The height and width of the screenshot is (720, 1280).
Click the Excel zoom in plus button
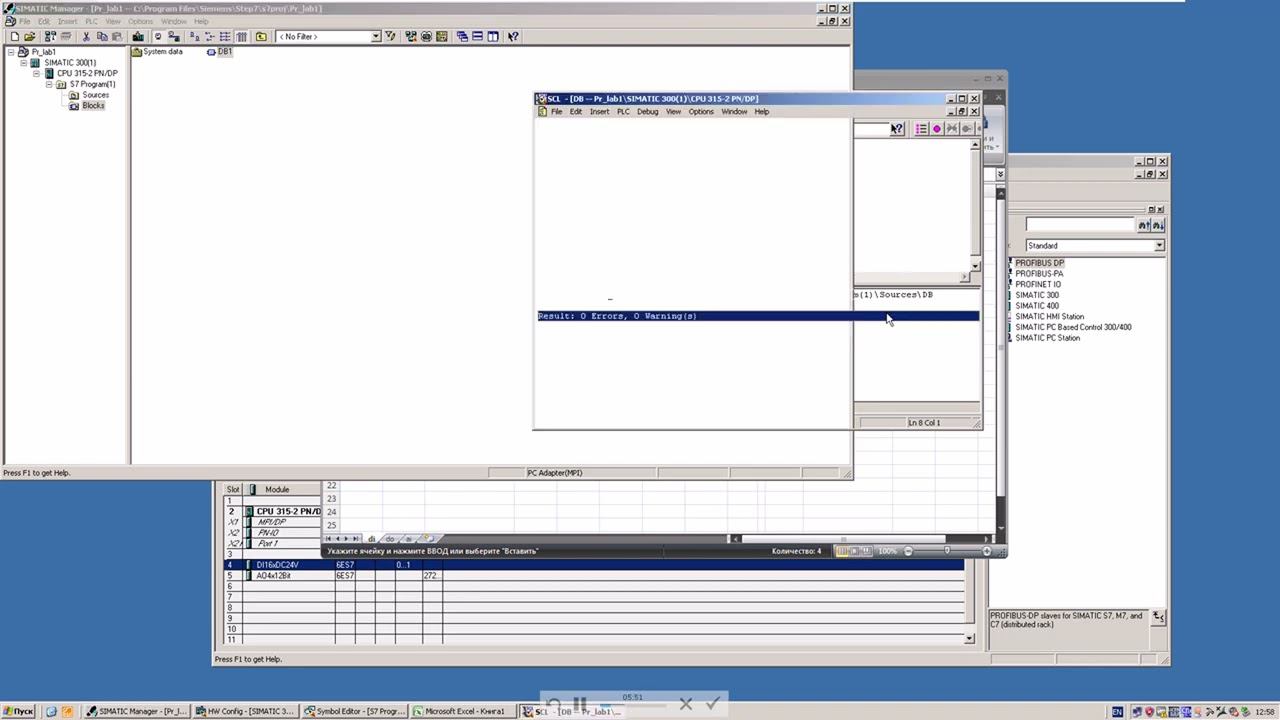point(986,551)
